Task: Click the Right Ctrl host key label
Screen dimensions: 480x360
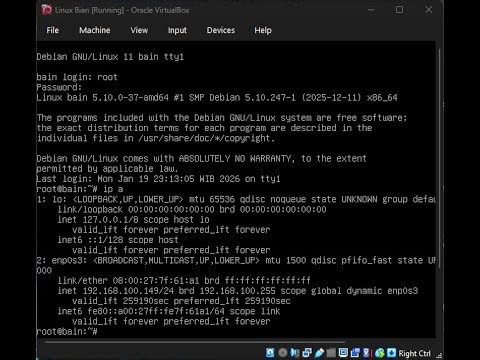Action: (x=414, y=353)
